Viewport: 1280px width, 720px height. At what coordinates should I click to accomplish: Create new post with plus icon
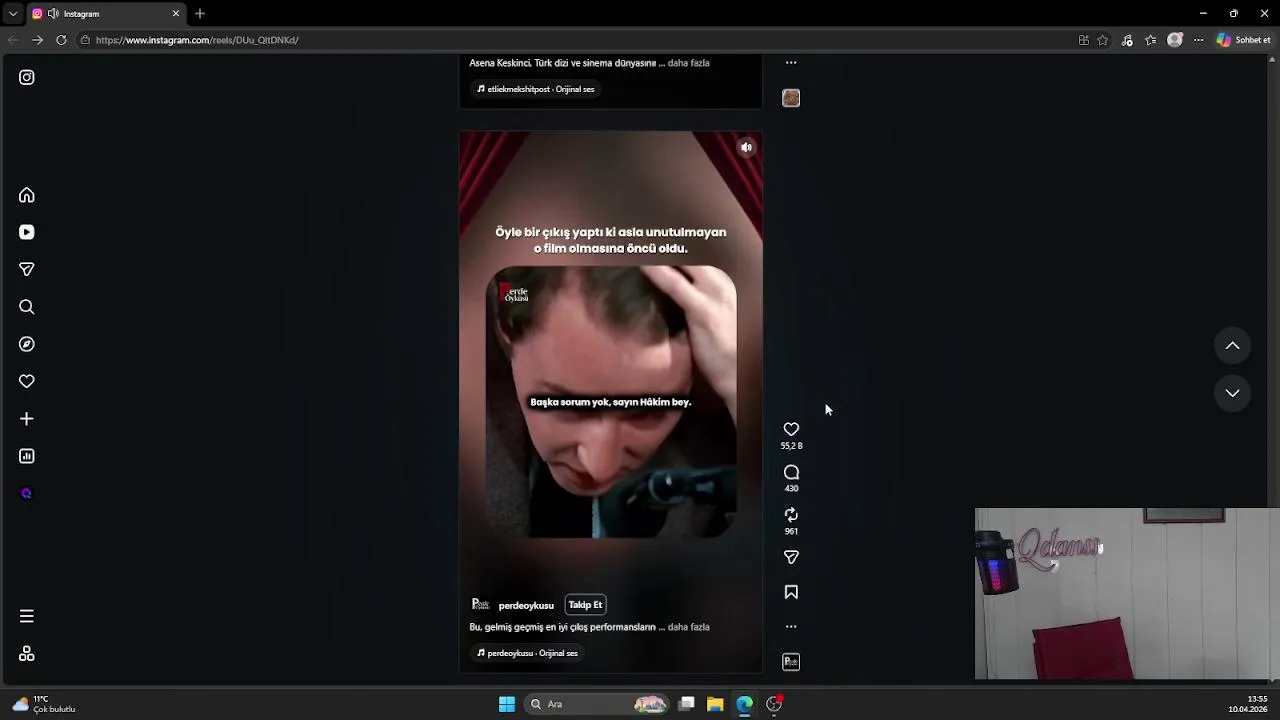click(27, 419)
